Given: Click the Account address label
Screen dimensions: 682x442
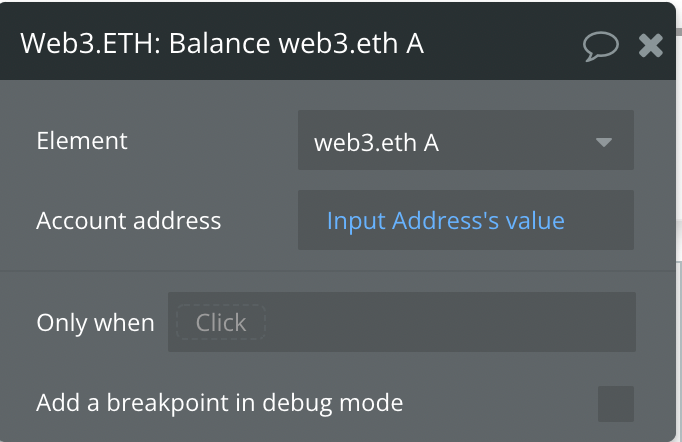Looking at the screenshot, I should coord(129,221).
